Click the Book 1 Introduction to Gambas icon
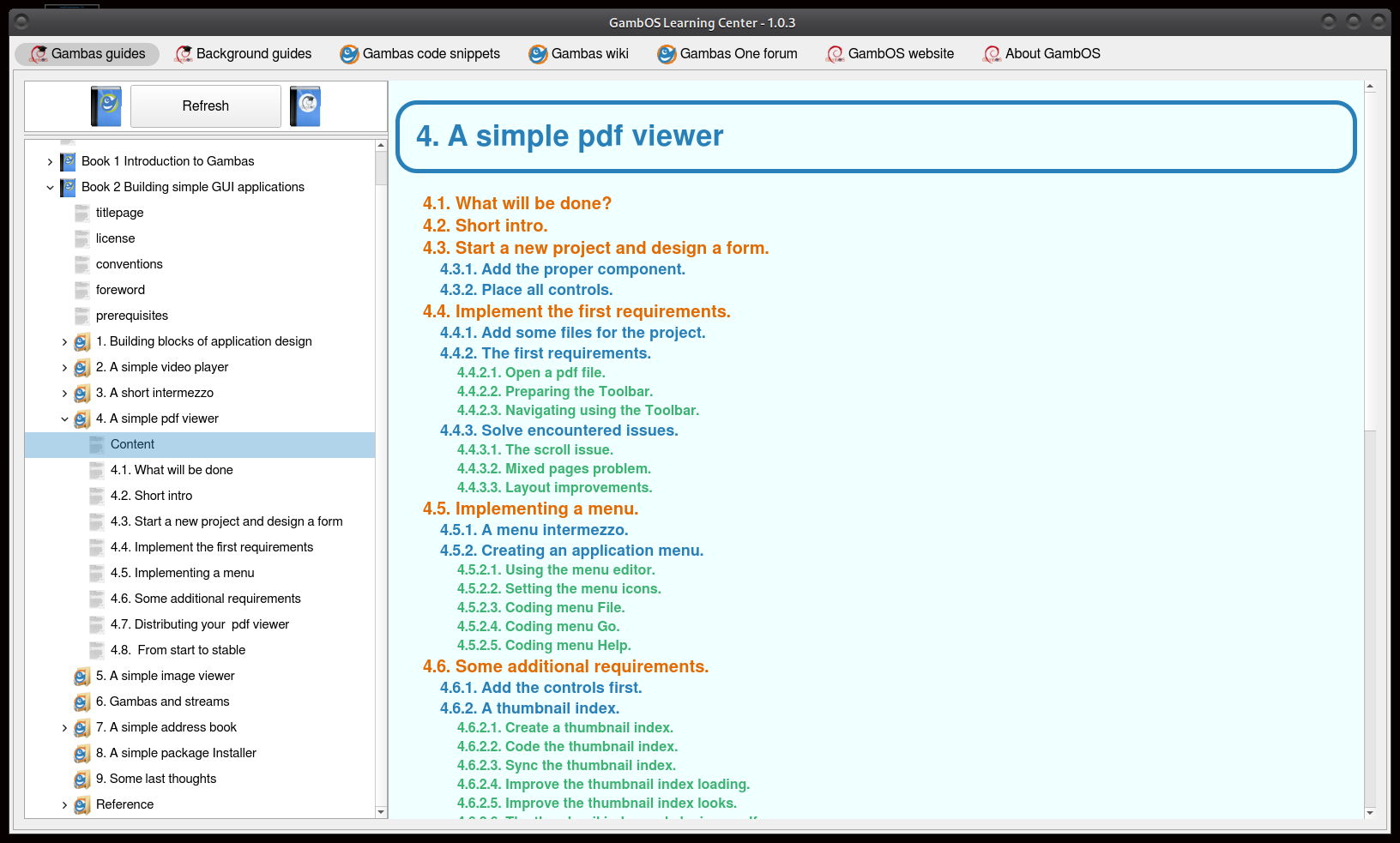 pyautogui.click(x=68, y=161)
